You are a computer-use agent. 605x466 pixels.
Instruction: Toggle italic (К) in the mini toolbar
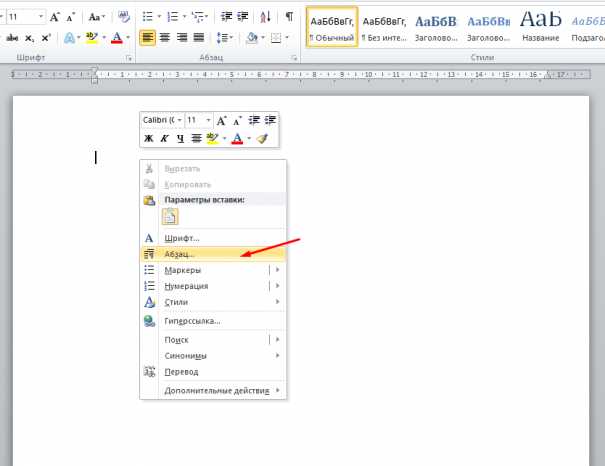pyautogui.click(x=165, y=138)
